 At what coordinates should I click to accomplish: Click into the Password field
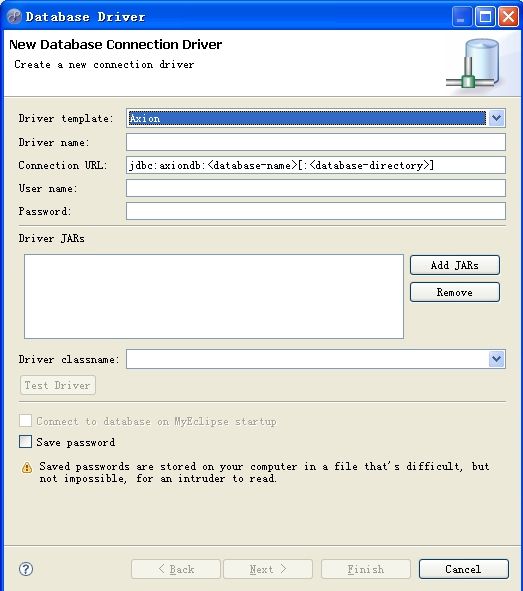click(x=315, y=211)
